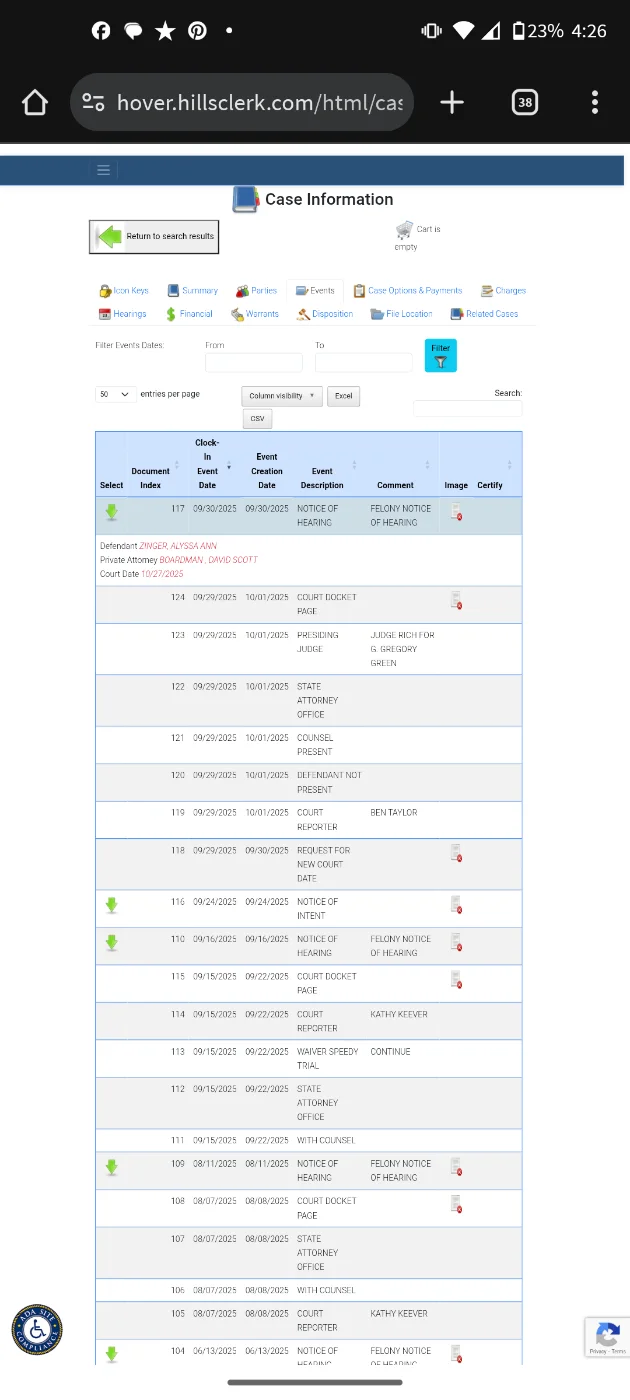The height and width of the screenshot is (1400, 630).
Task: Click the green download arrow for Notice of Intent 116
Action: 111,905
